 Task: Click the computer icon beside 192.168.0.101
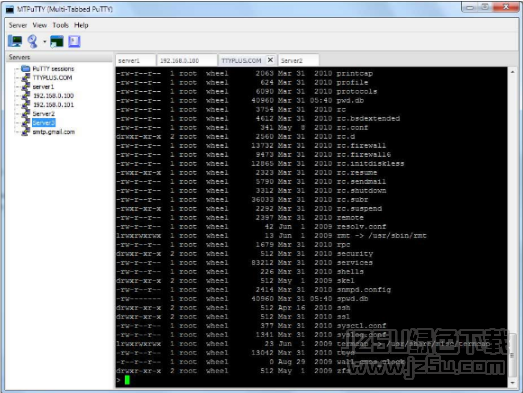click(25, 105)
